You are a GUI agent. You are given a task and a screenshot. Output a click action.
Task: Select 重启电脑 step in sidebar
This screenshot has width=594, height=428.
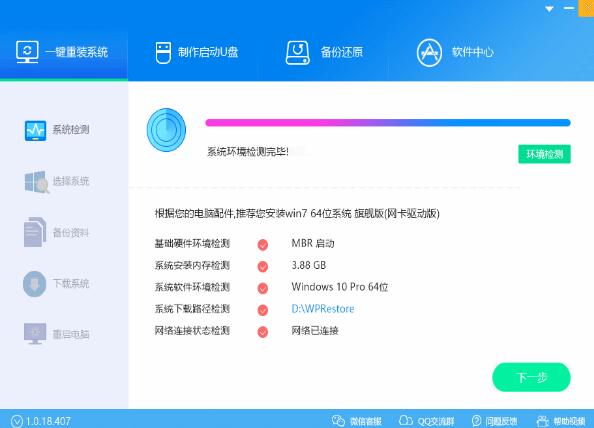click(x=57, y=334)
